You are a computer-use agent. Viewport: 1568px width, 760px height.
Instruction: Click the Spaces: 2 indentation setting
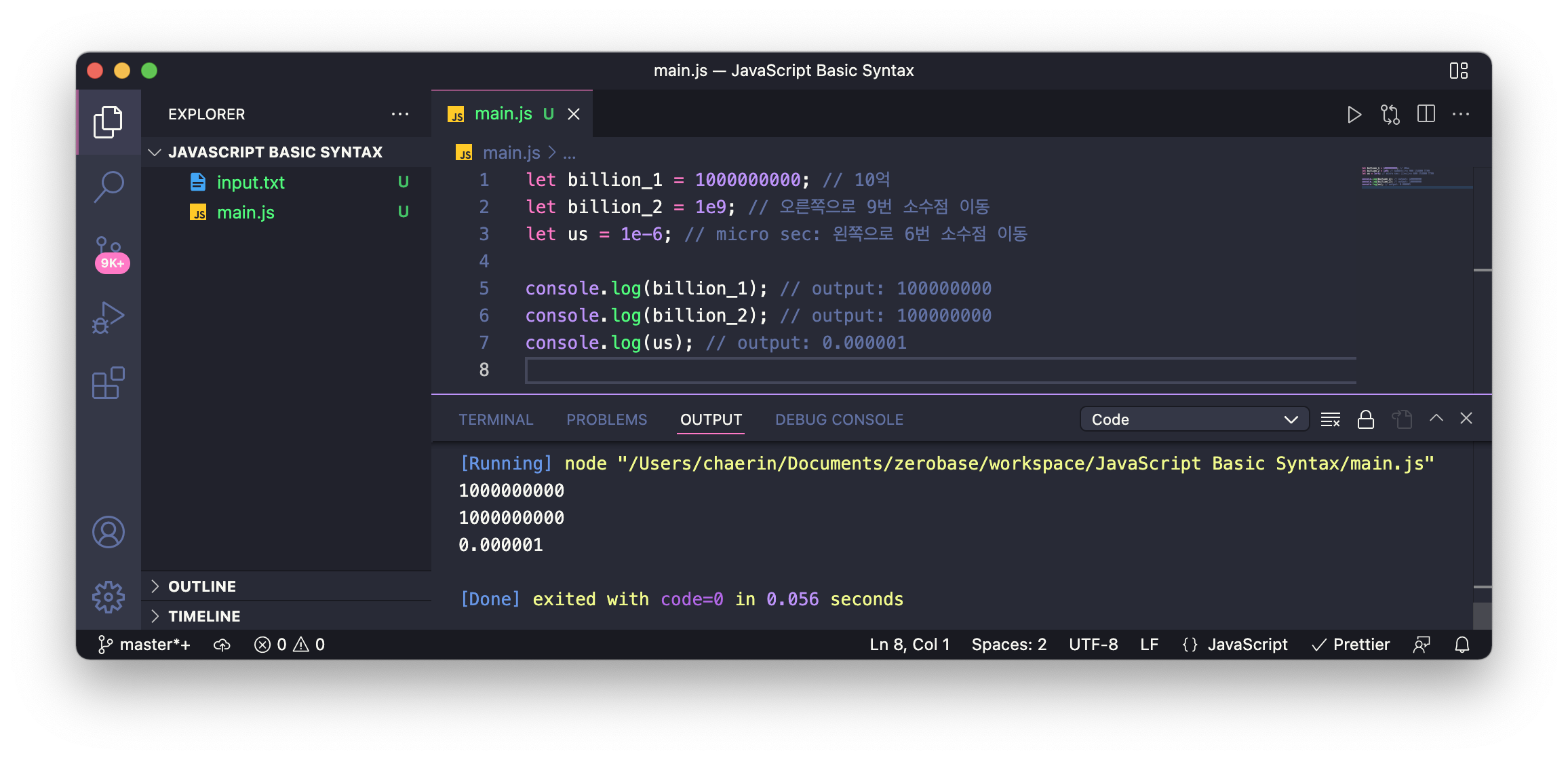1008,645
